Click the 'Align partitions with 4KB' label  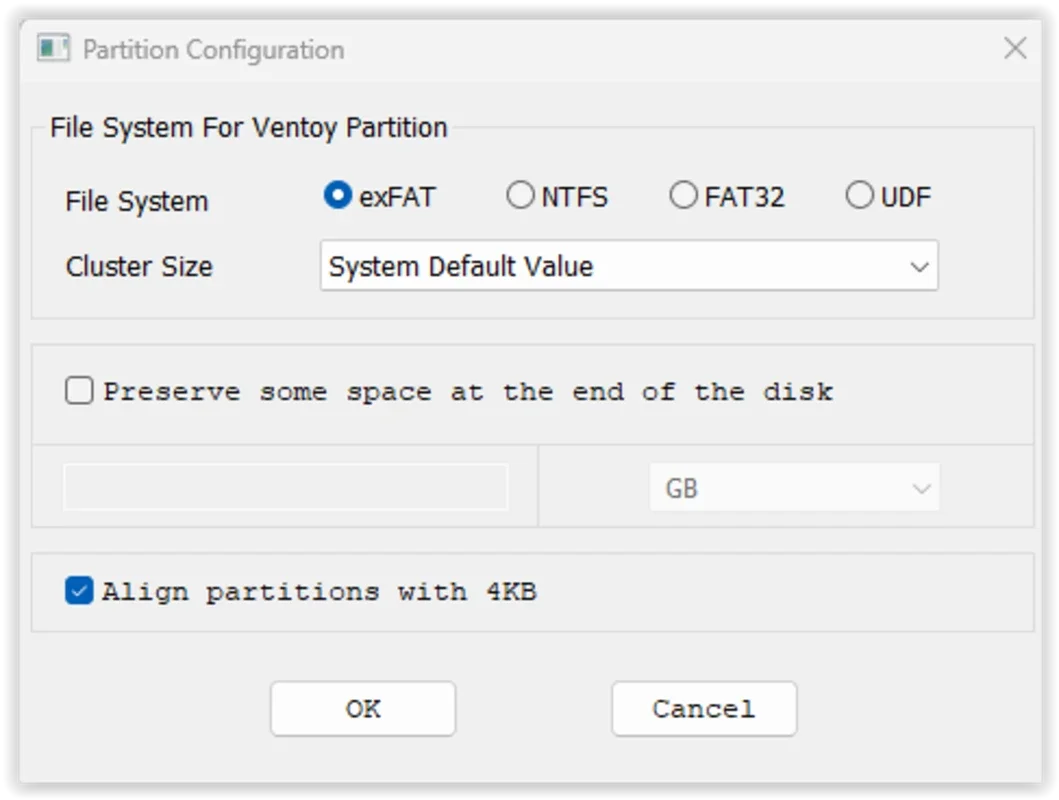319,591
